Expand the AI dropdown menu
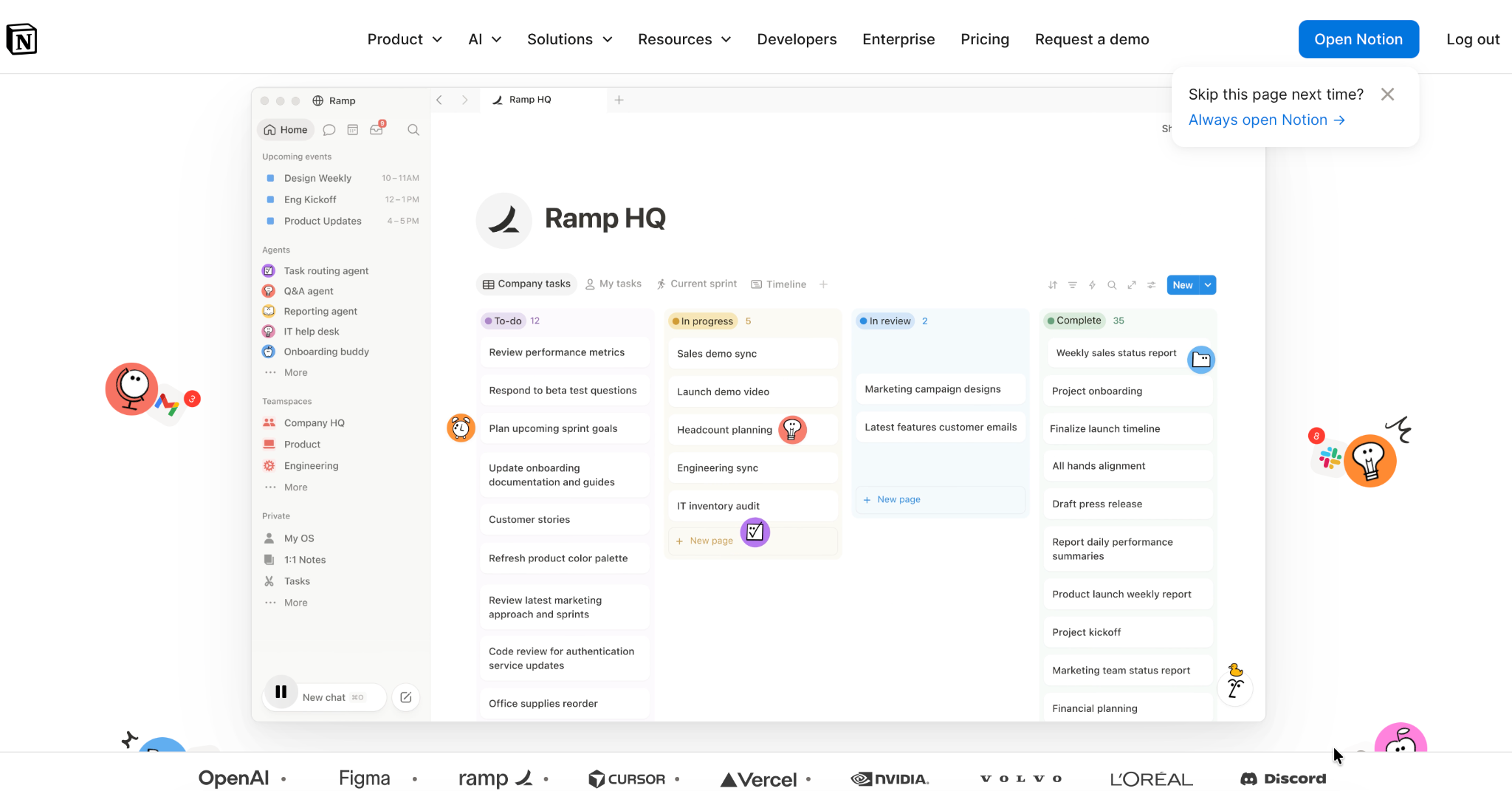 click(x=484, y=39)
